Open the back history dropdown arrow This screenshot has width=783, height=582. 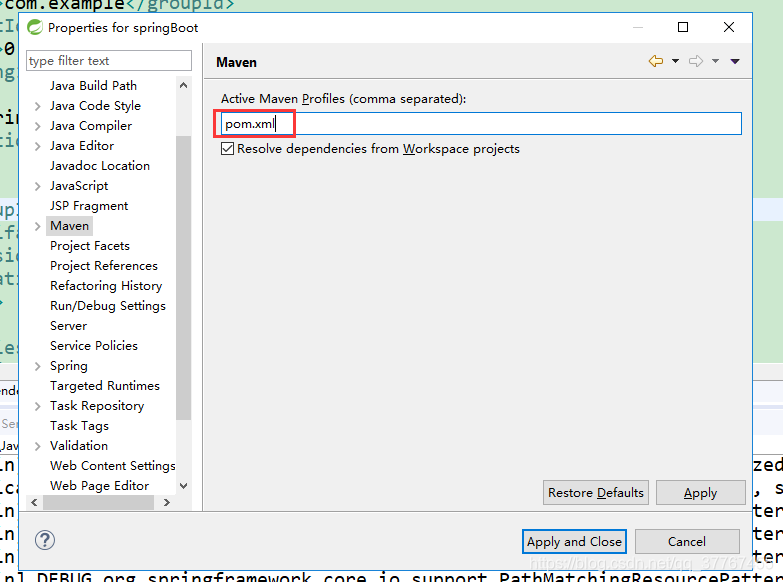[675, 61]
